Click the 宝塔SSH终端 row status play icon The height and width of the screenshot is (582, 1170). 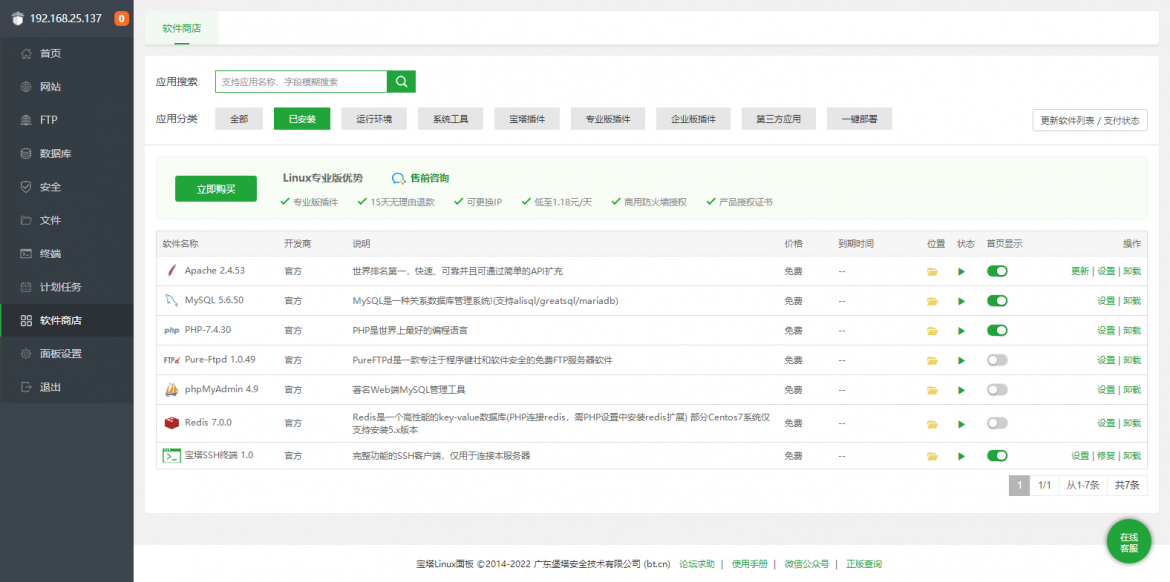click(x=962, y=456)
